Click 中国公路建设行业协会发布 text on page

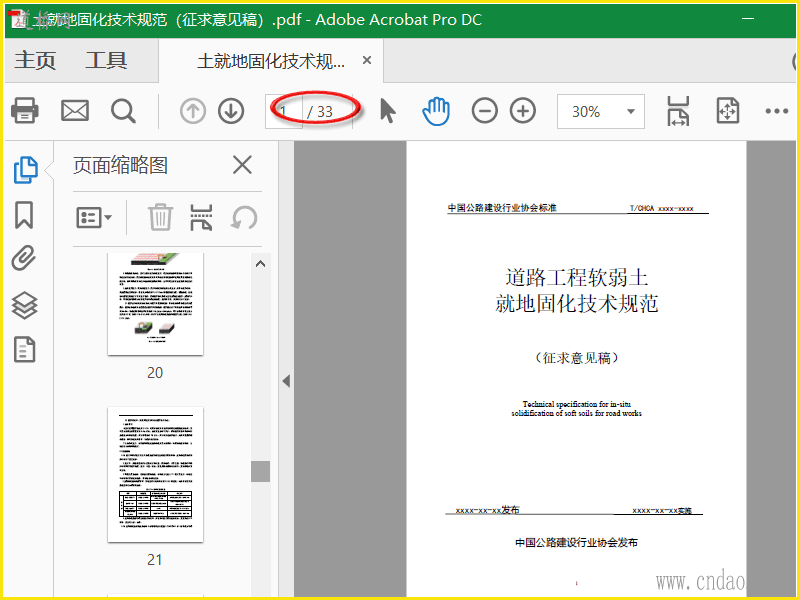pos(577,542)
